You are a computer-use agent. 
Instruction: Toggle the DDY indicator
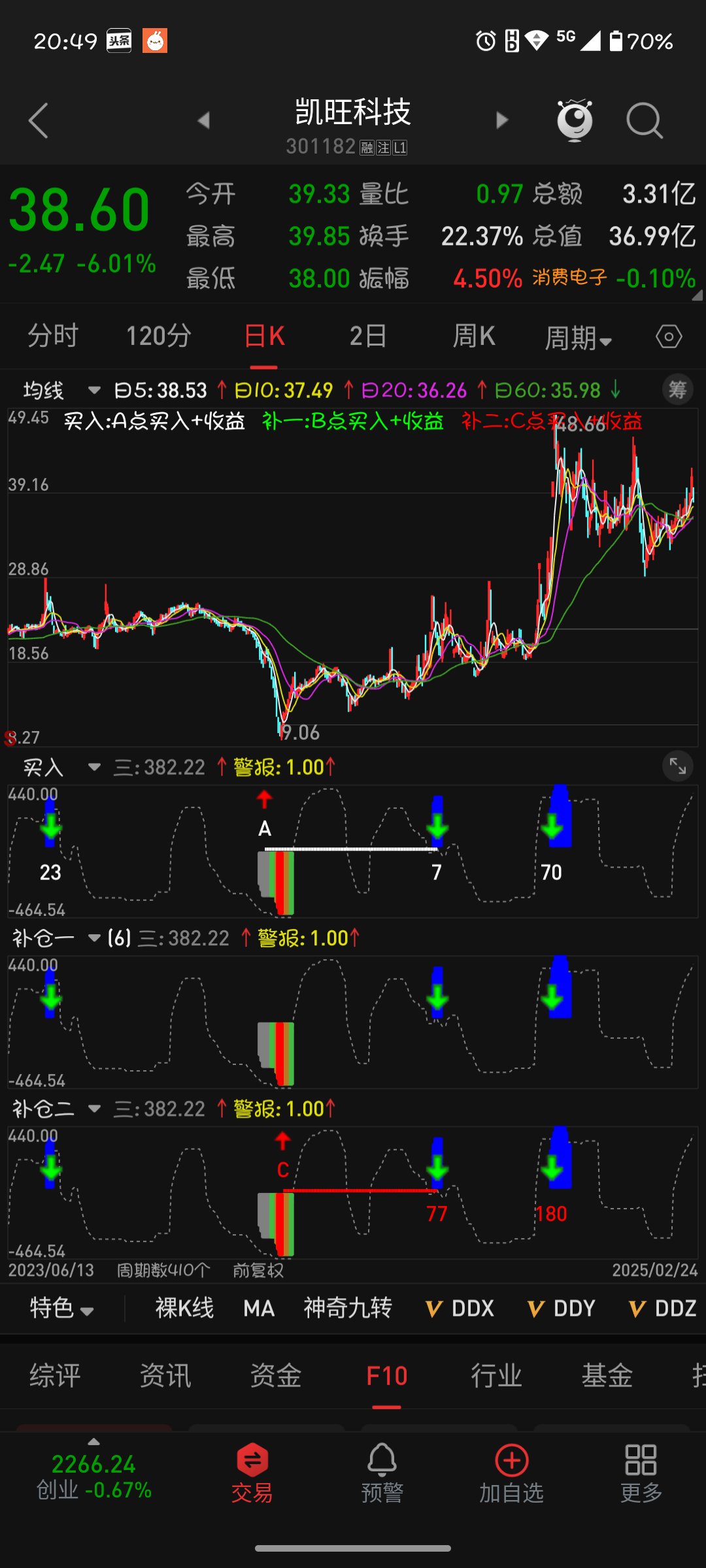coord(562,1309)
